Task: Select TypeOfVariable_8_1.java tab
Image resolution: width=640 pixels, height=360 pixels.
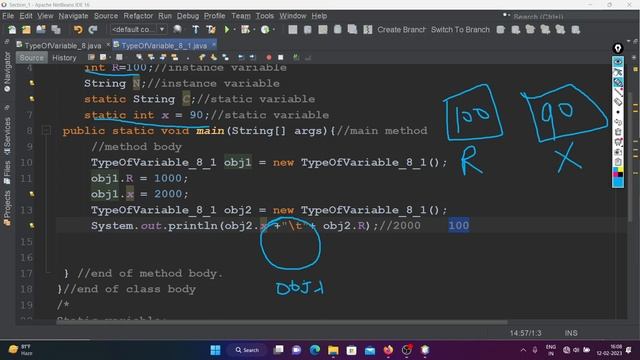Action: click(x=164, y=45)
